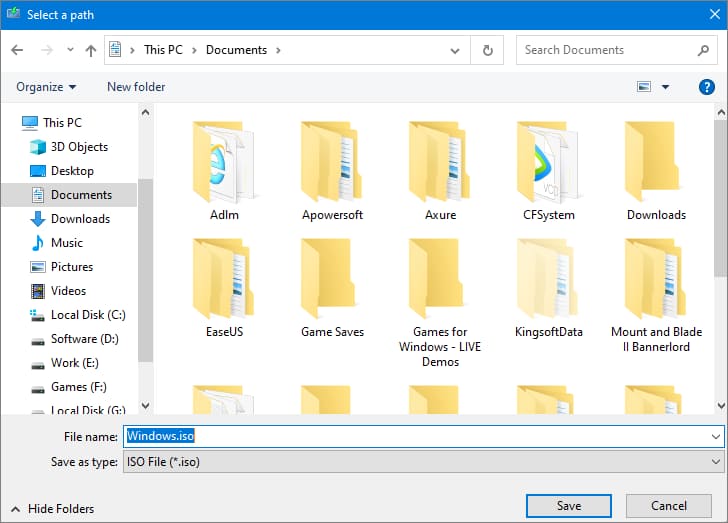Viewport: 728px width, 523px height.
Task: Open the Adlm folder icon
Action: coord(225,165)
